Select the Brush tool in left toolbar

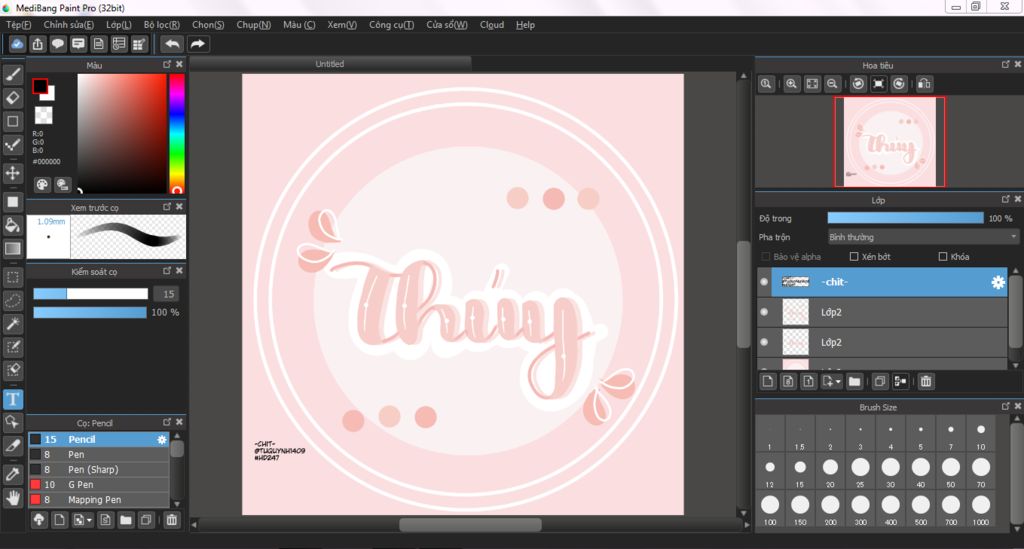coord(12,74)
